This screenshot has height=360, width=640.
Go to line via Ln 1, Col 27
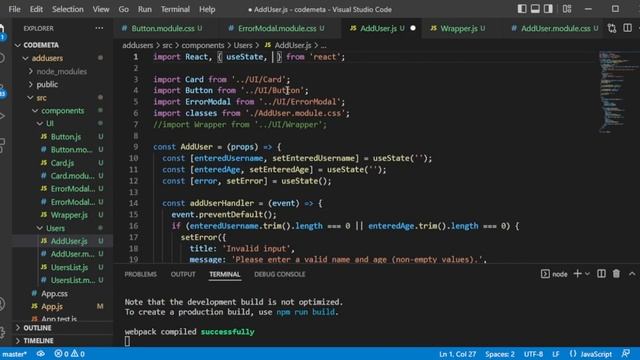click(x=458, y=354)
